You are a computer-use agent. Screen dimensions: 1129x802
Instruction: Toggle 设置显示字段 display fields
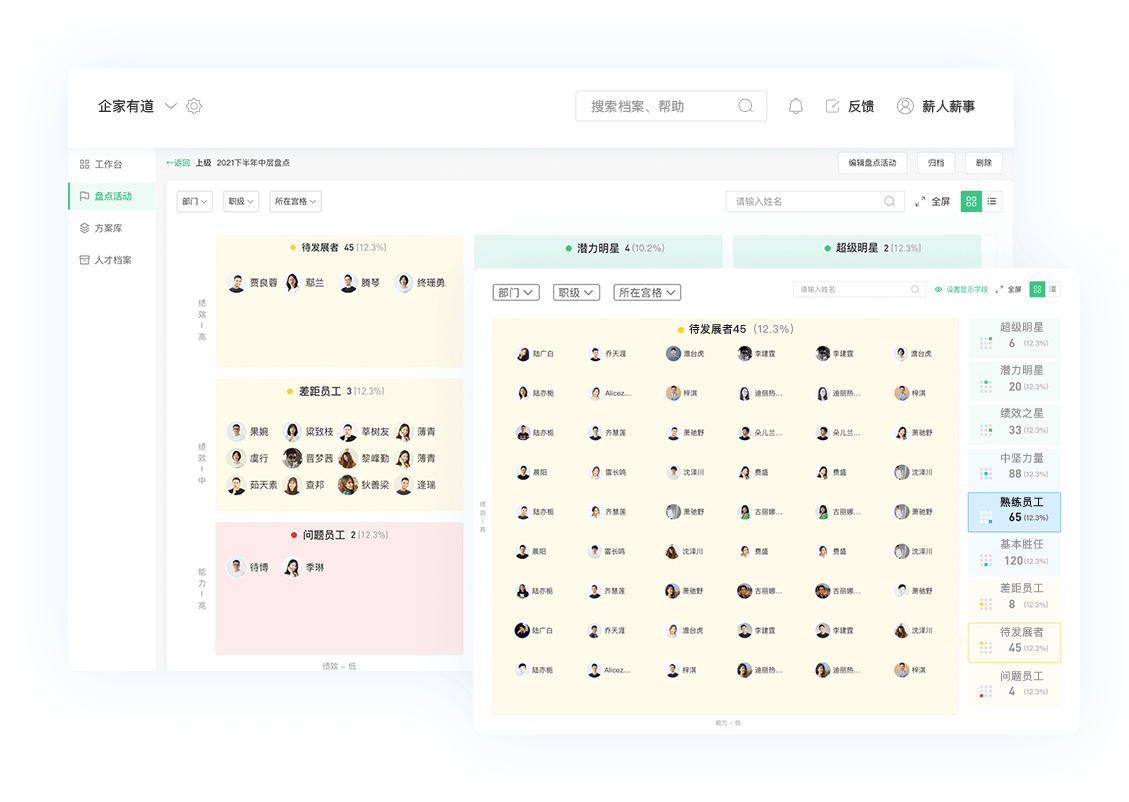[x=962, y=288]
